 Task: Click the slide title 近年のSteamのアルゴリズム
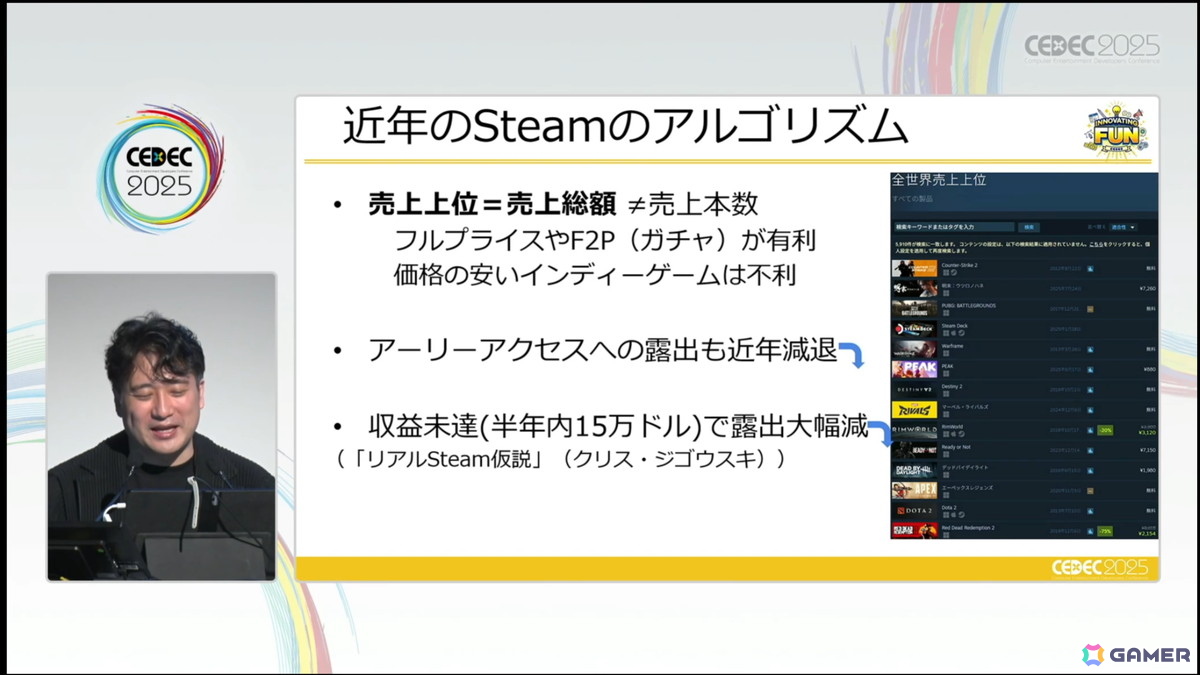point(625,128)
